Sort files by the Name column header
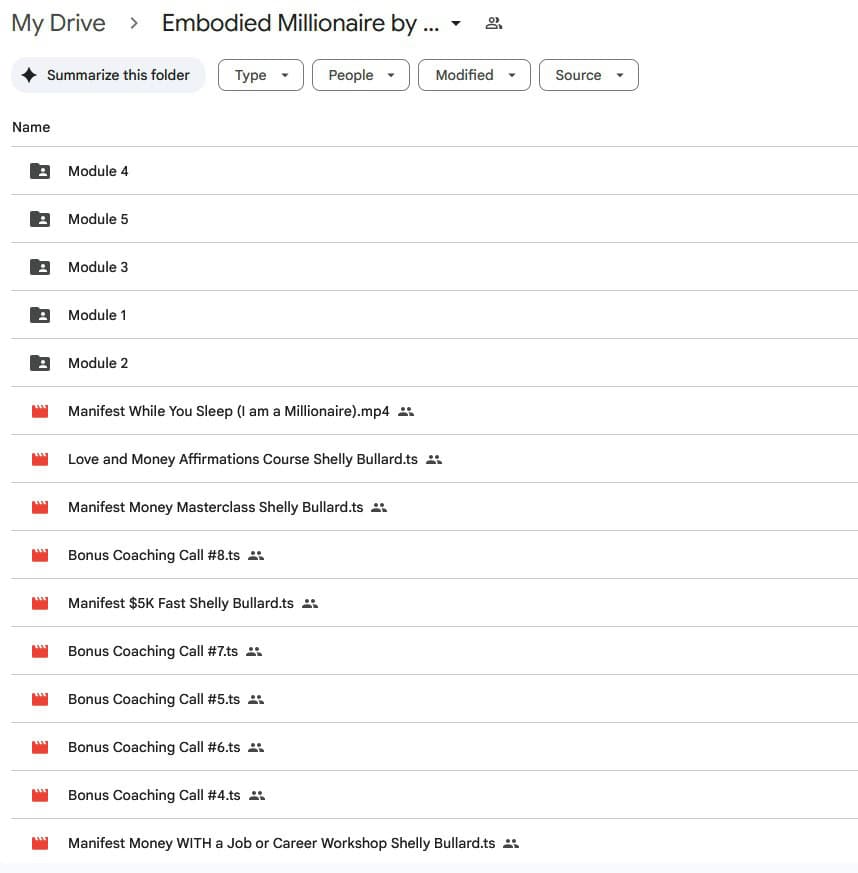The image size is (858, 873). coord(31,127)
